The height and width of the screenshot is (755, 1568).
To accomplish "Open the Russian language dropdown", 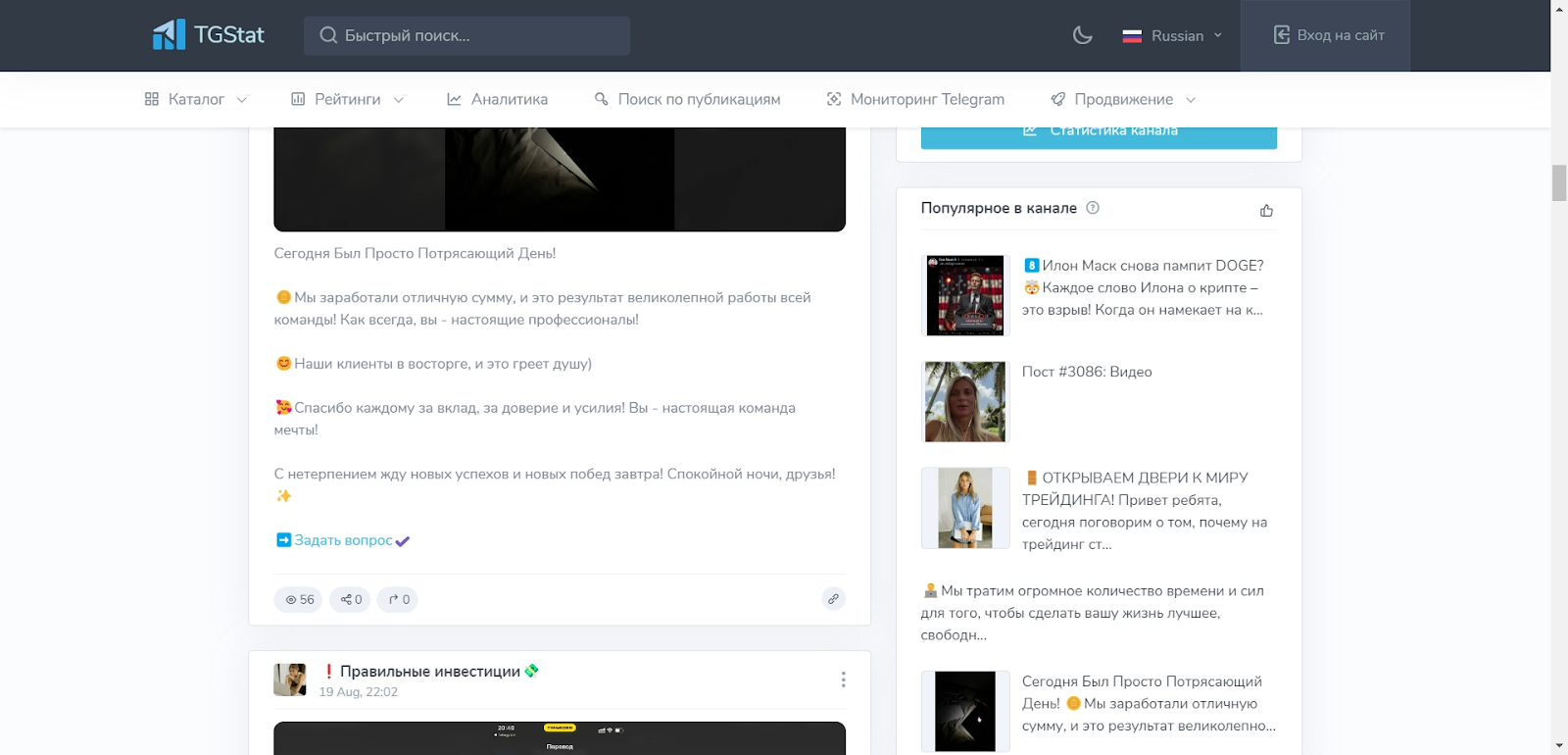I will [x=1172, y=35].
